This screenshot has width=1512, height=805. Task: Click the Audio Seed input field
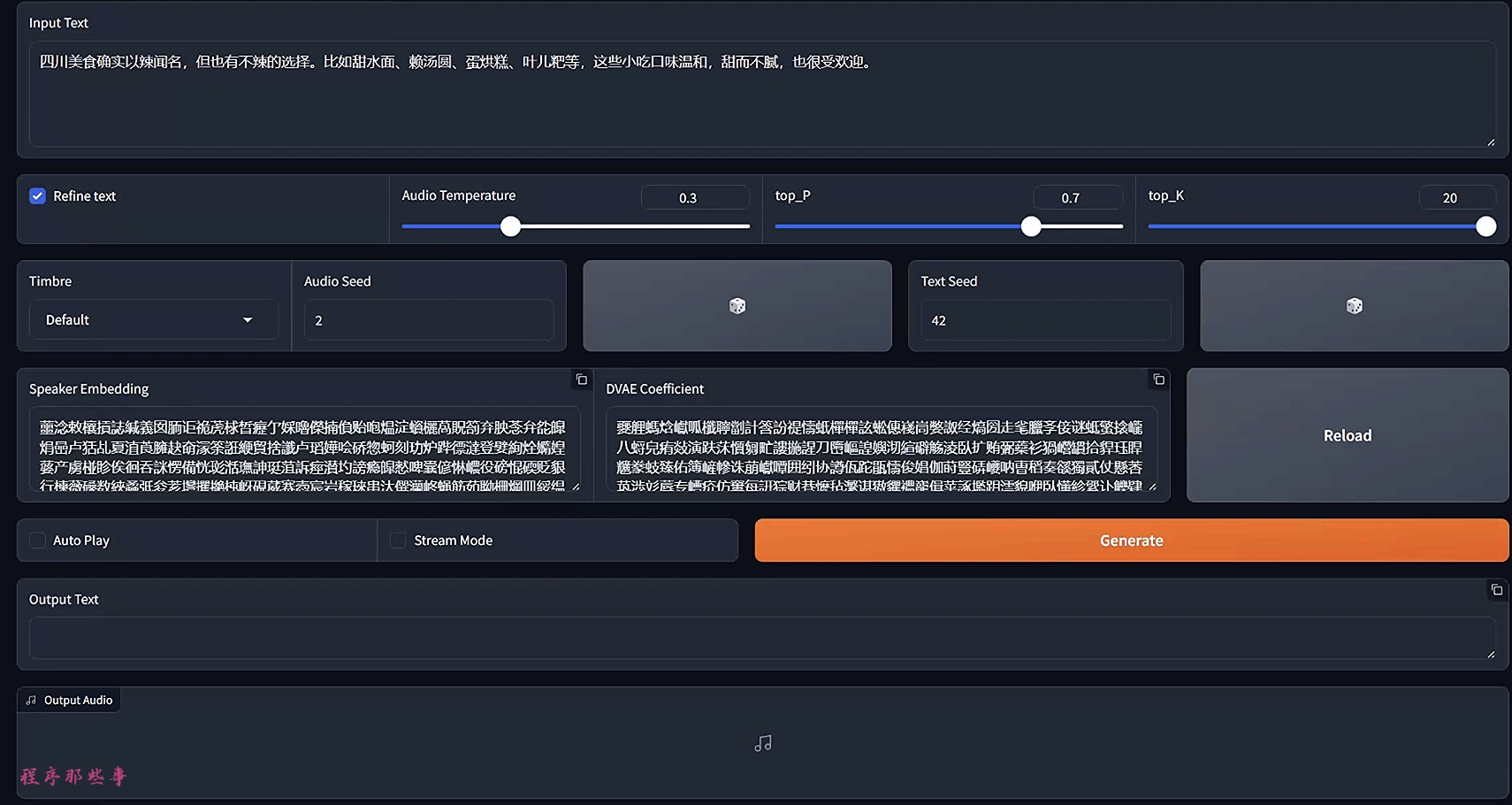(429, 320)
